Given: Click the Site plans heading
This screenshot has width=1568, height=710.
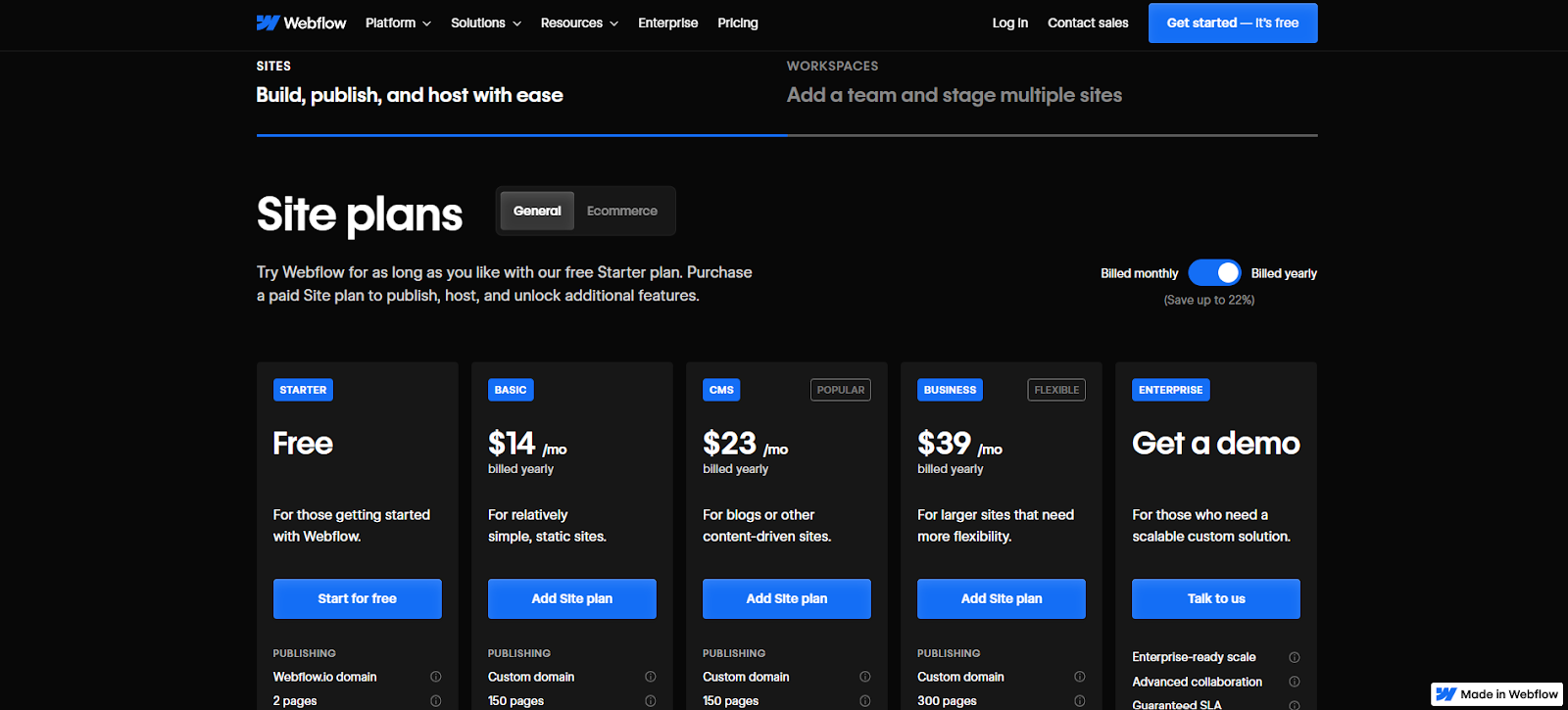Looking at the screenshot, I should tap(360, 214).
